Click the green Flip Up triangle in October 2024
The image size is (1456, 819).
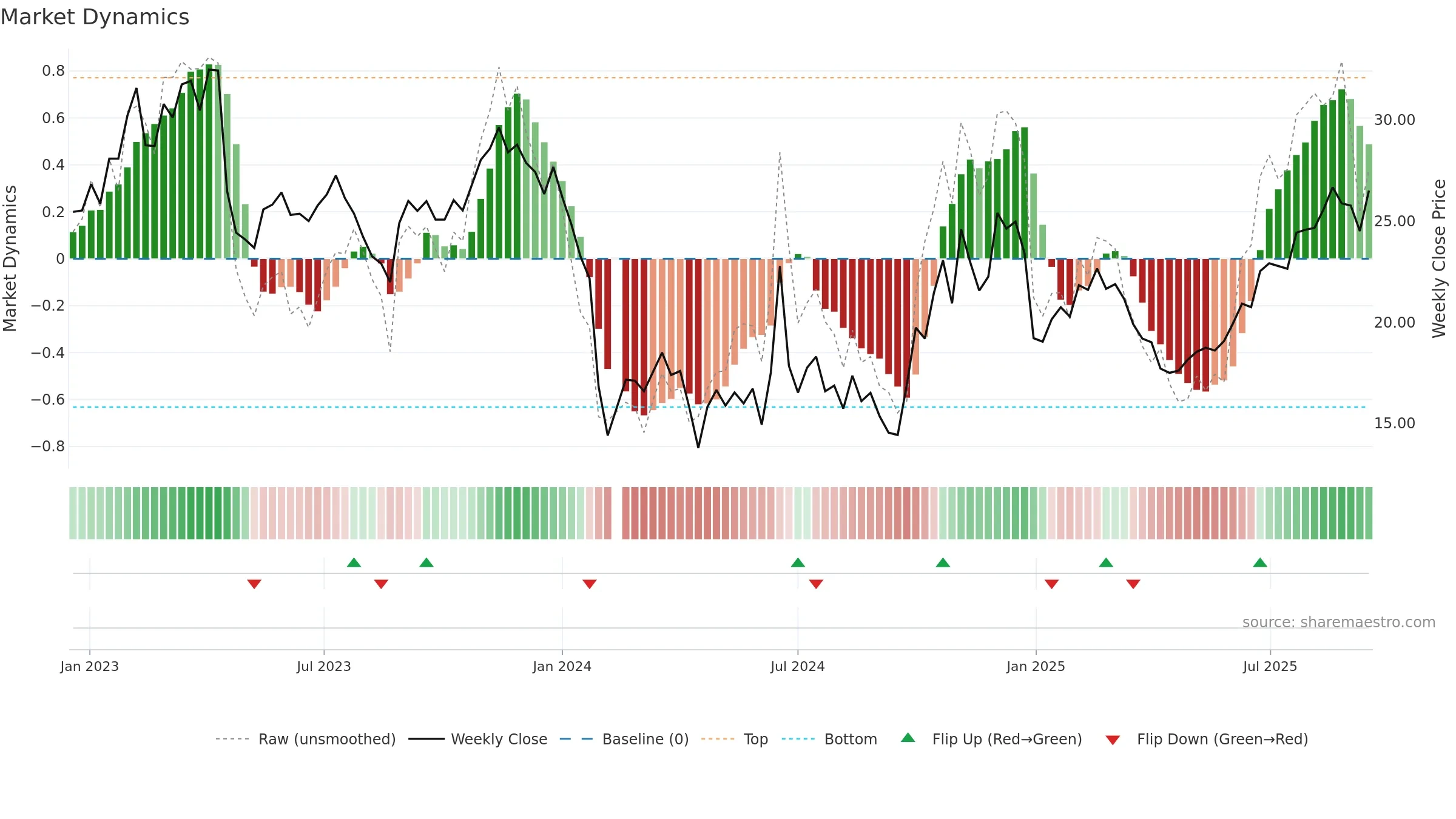pos(943,562)
